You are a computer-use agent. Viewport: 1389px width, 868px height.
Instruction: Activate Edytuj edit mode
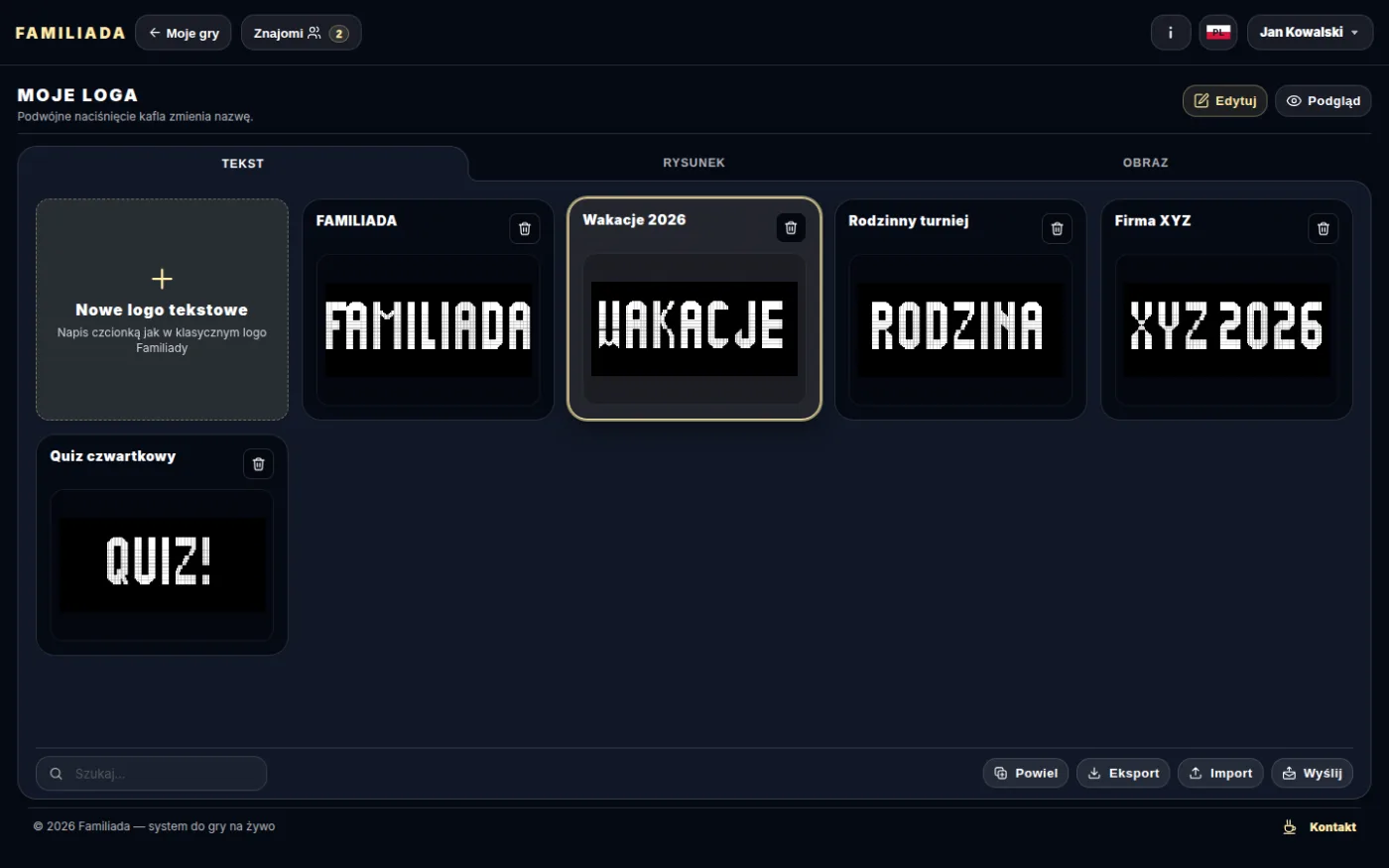click(1224, 100)
